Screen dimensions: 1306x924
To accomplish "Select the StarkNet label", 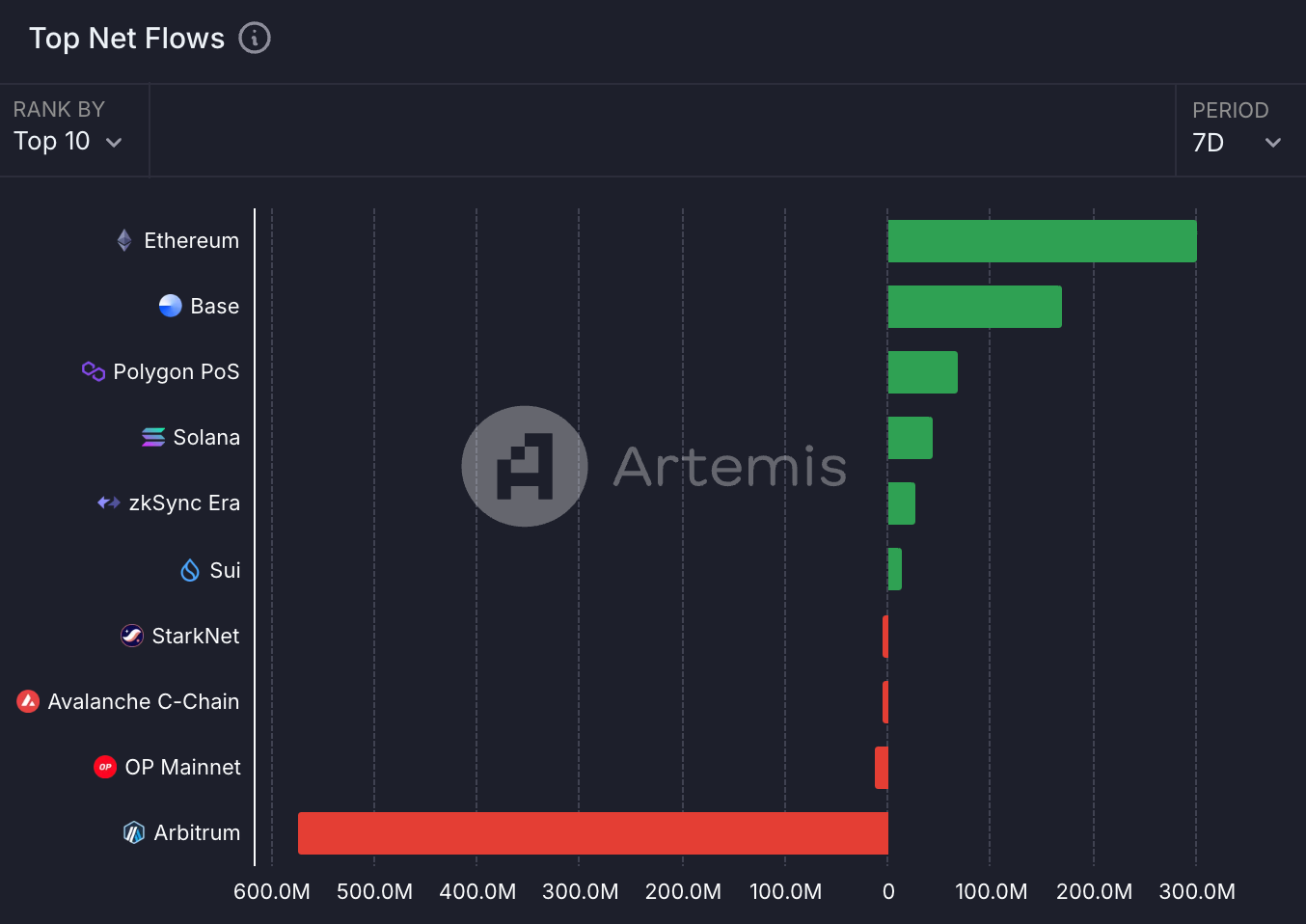I will coord(196,636).
